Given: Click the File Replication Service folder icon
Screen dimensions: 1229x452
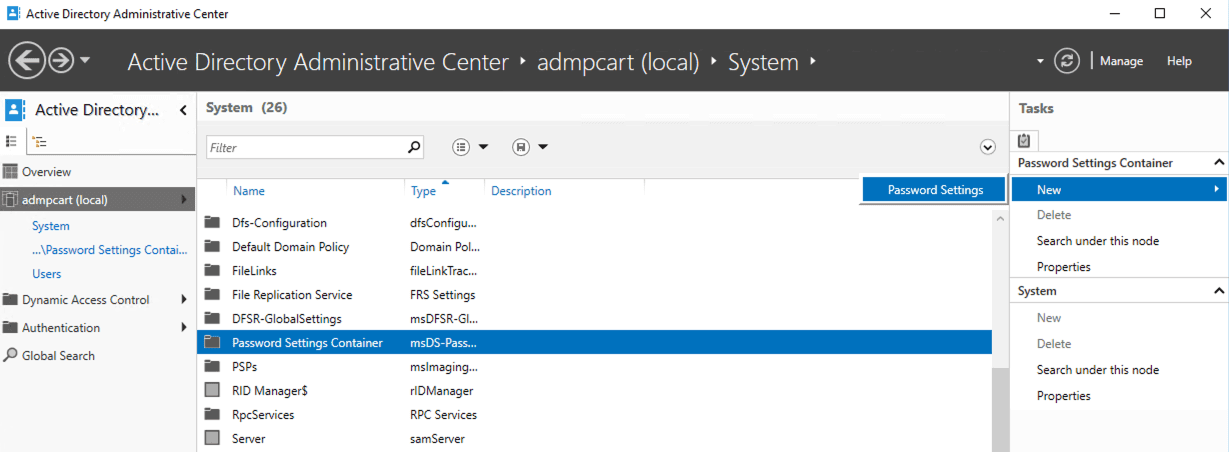Looking at the screenshot, I should point(212,295).
